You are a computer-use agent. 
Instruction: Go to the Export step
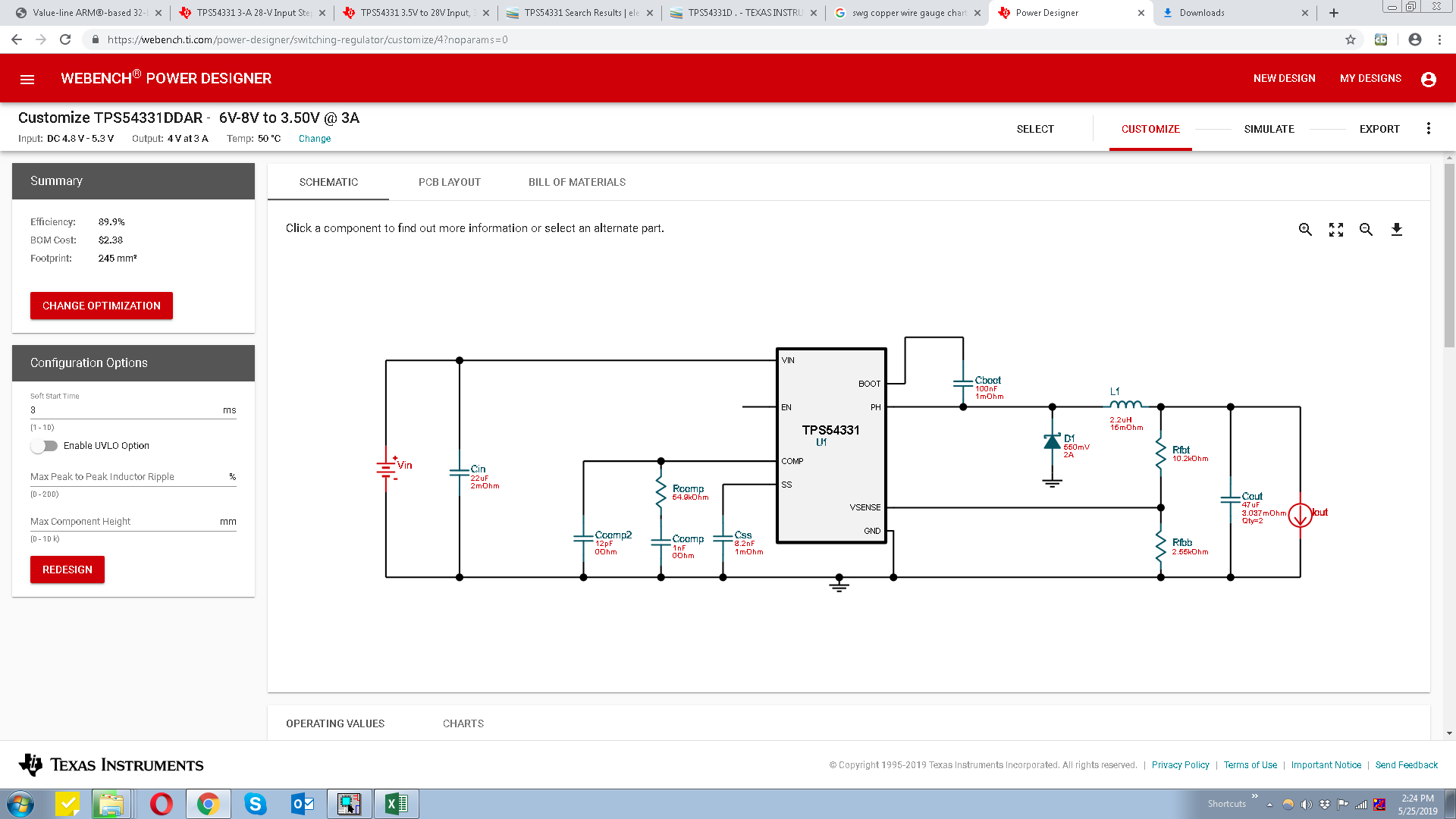point(1379,129)
